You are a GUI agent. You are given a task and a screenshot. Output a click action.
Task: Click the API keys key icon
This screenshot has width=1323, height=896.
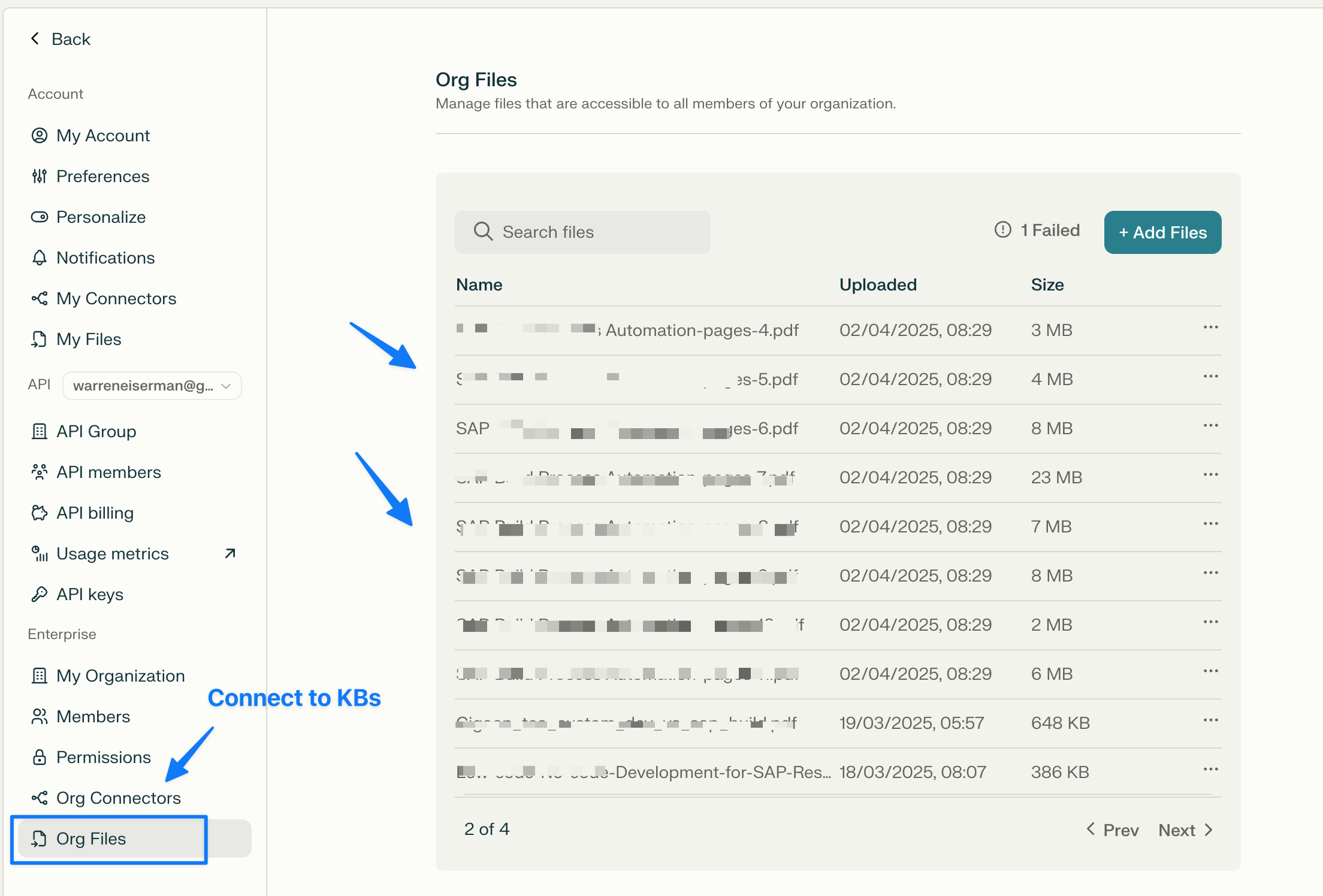40,594
